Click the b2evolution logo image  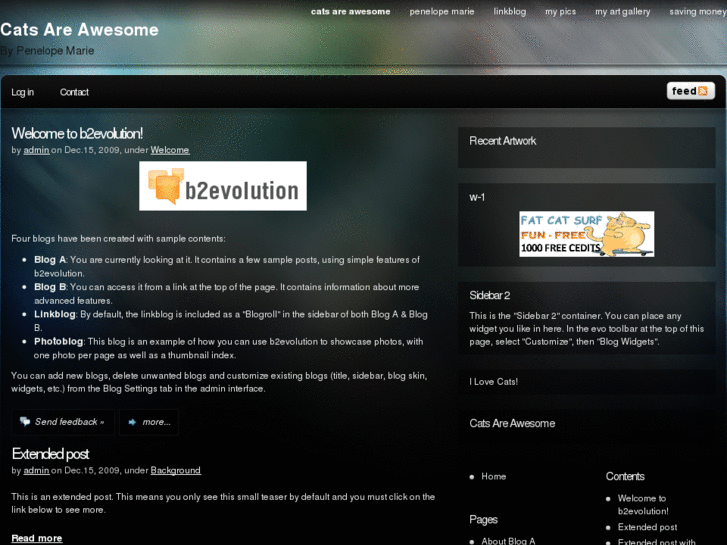click(x=223, y=186)
